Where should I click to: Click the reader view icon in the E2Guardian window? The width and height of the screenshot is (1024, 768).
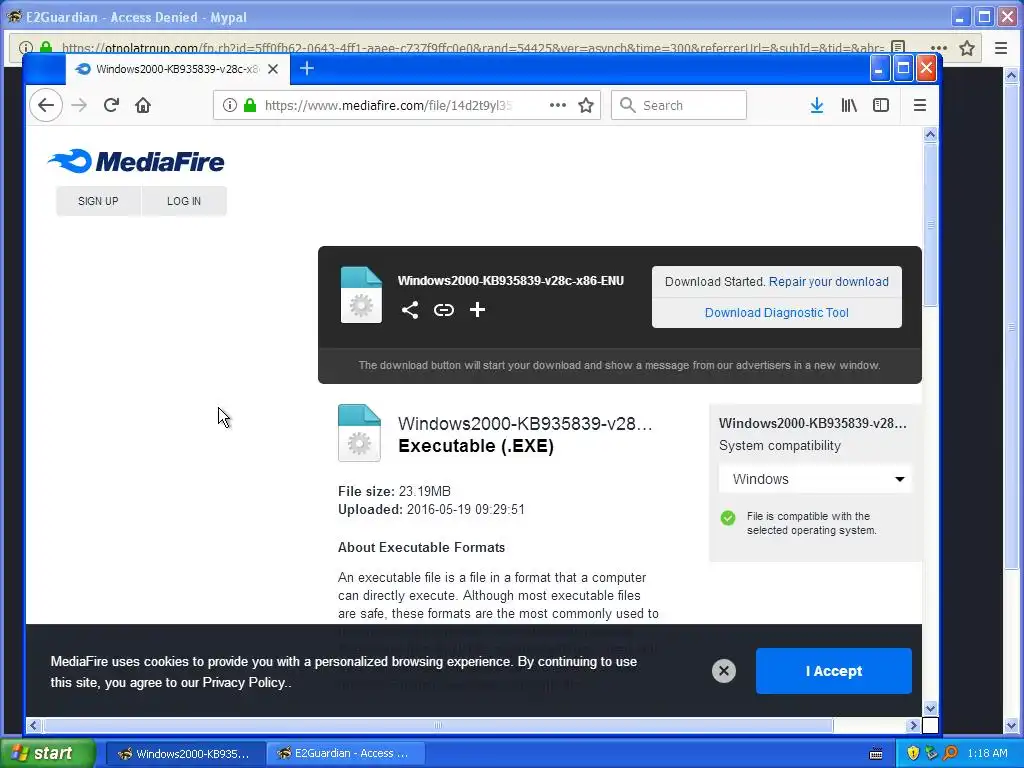coord(899,48)
